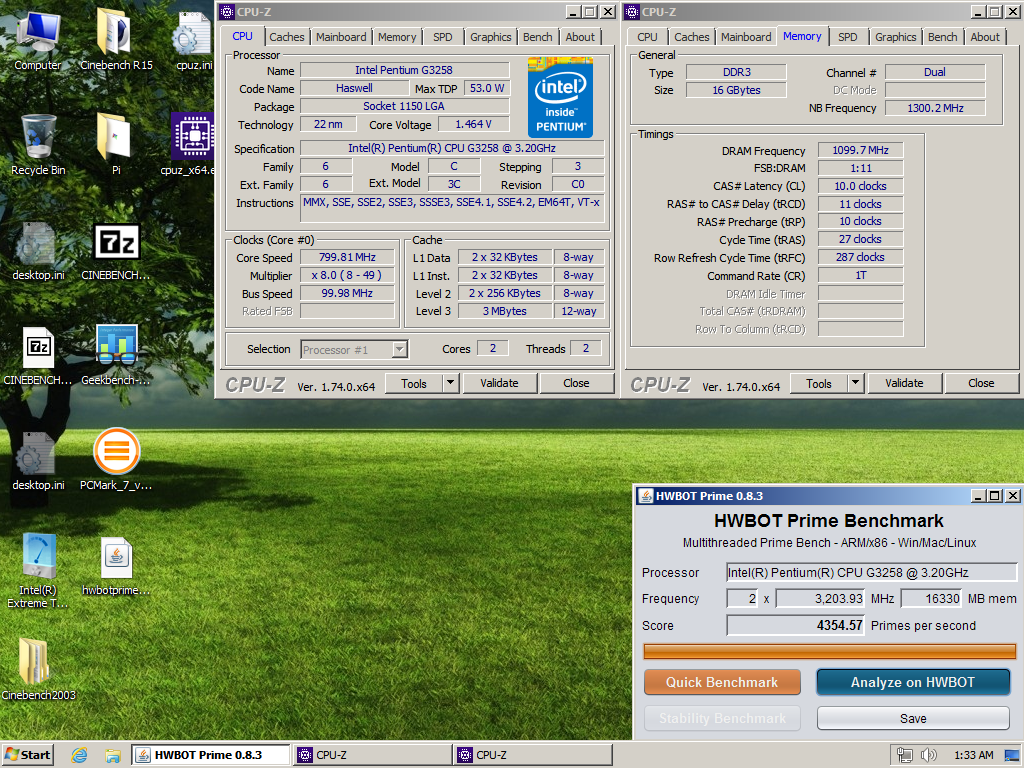Screen dimensions: 1024x768
Task: Click left CPU-Z window title icon
Action: click(x=227, y=12)
